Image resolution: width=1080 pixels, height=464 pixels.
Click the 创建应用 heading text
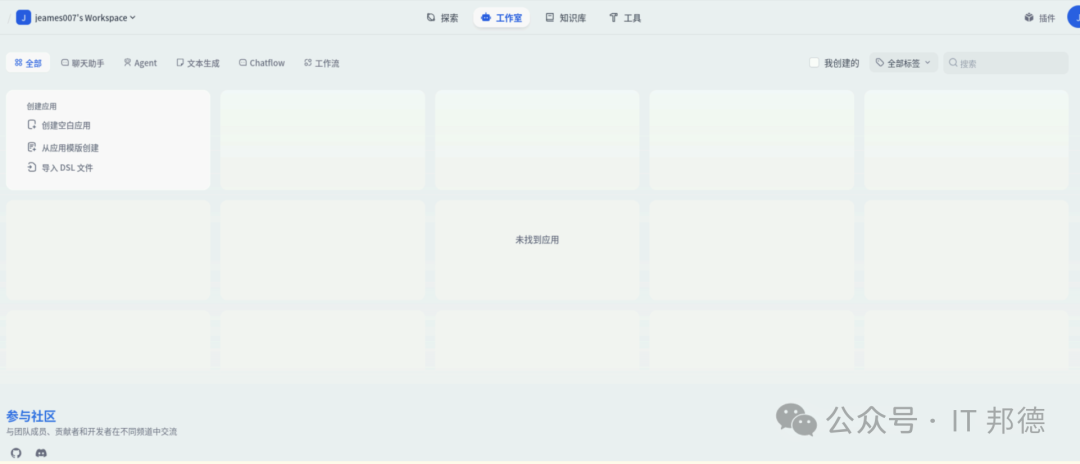tap(41, 106)
